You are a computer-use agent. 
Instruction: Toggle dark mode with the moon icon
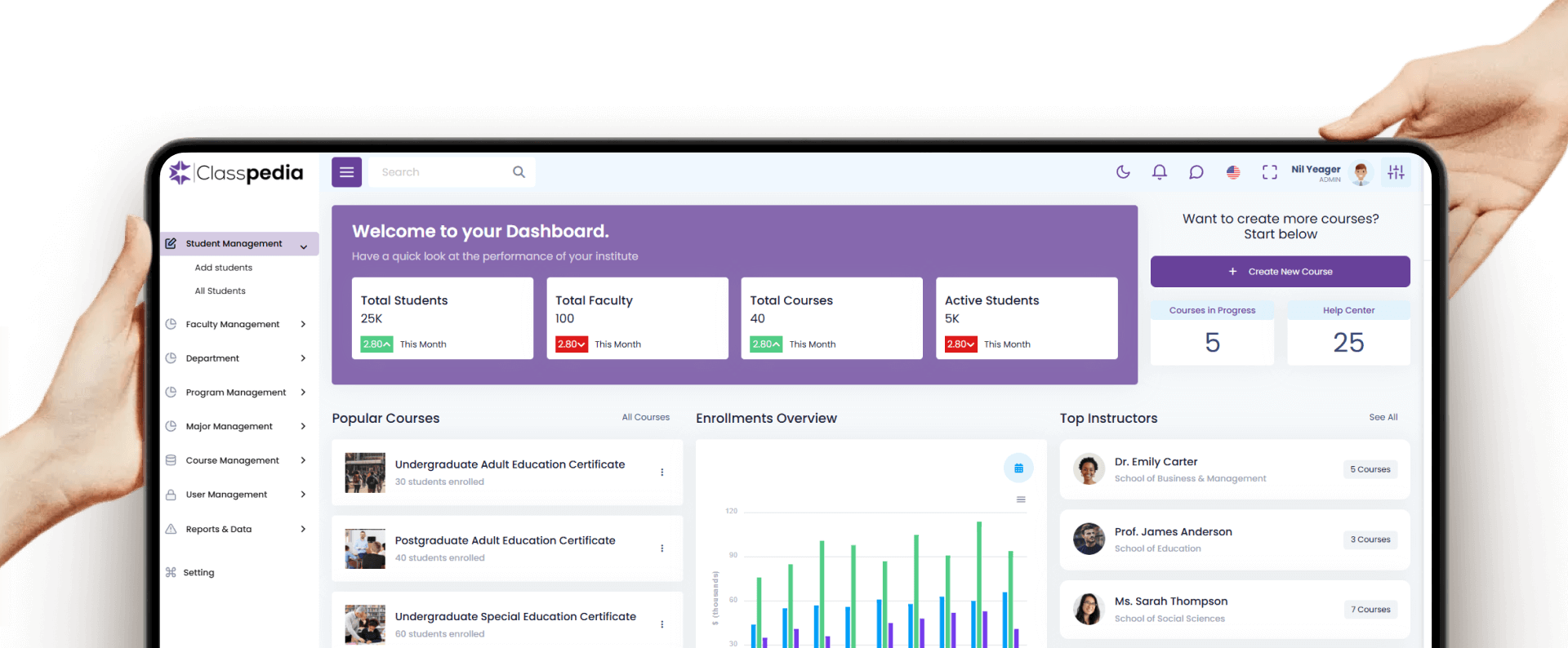click(1123, 172)
